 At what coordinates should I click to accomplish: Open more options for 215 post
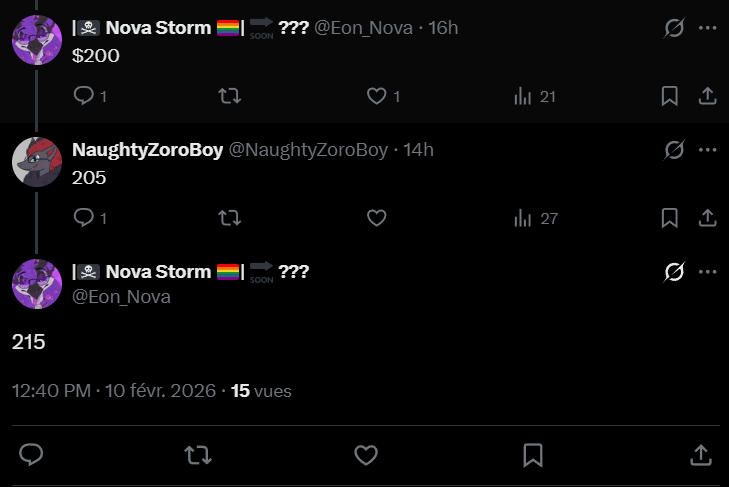[707, 272]
